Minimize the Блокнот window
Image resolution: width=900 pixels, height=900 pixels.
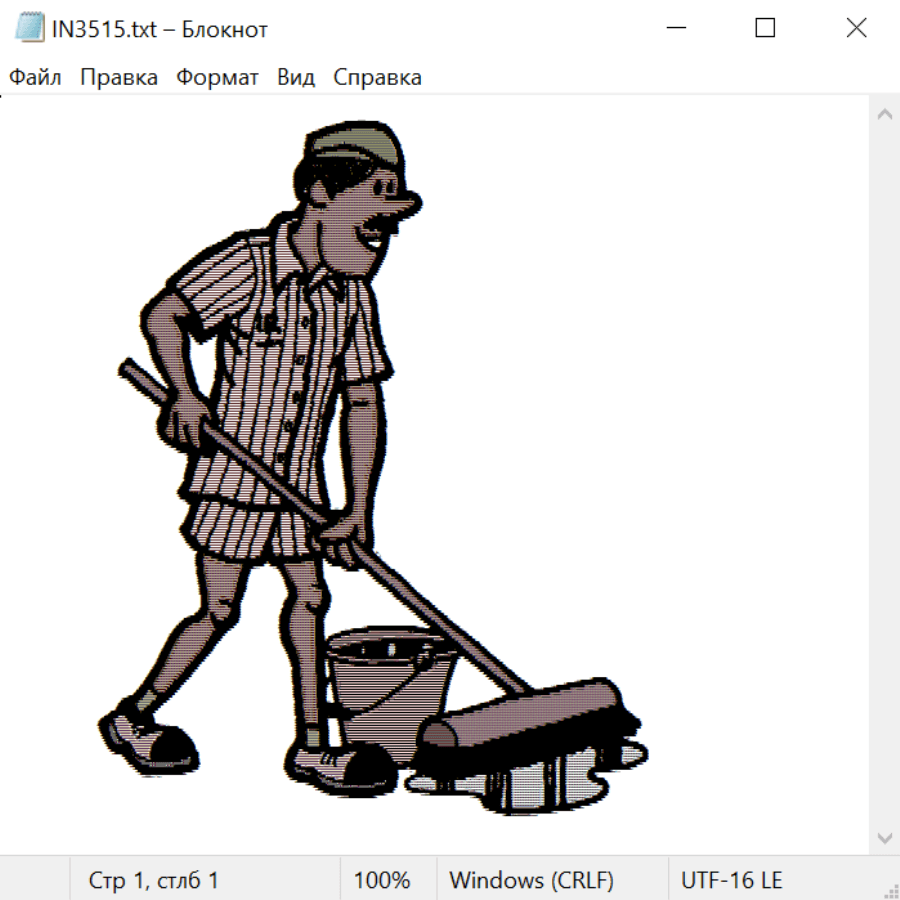[x=676, y=28]
